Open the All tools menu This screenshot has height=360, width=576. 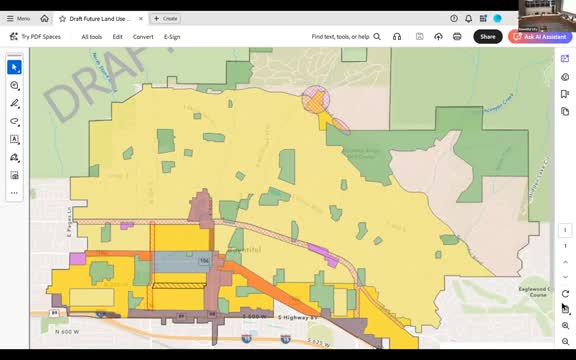click(91, 37)
